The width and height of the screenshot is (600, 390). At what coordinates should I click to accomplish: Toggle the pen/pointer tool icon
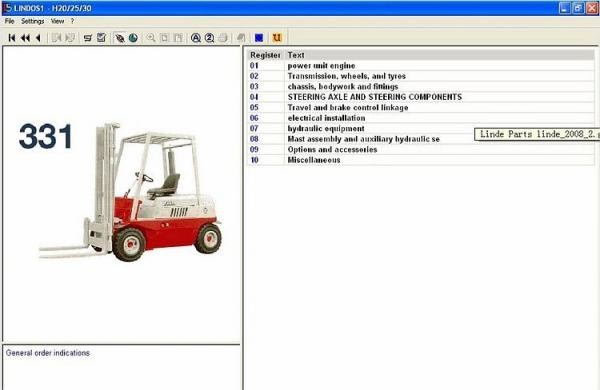click(120, 38)
